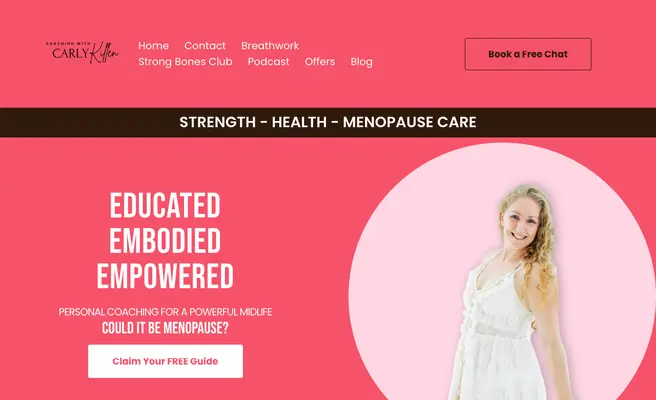656x400 pixels.
Task: Click the Personal Coaching for a Powerful Midlife text
Action: point(165,312)
